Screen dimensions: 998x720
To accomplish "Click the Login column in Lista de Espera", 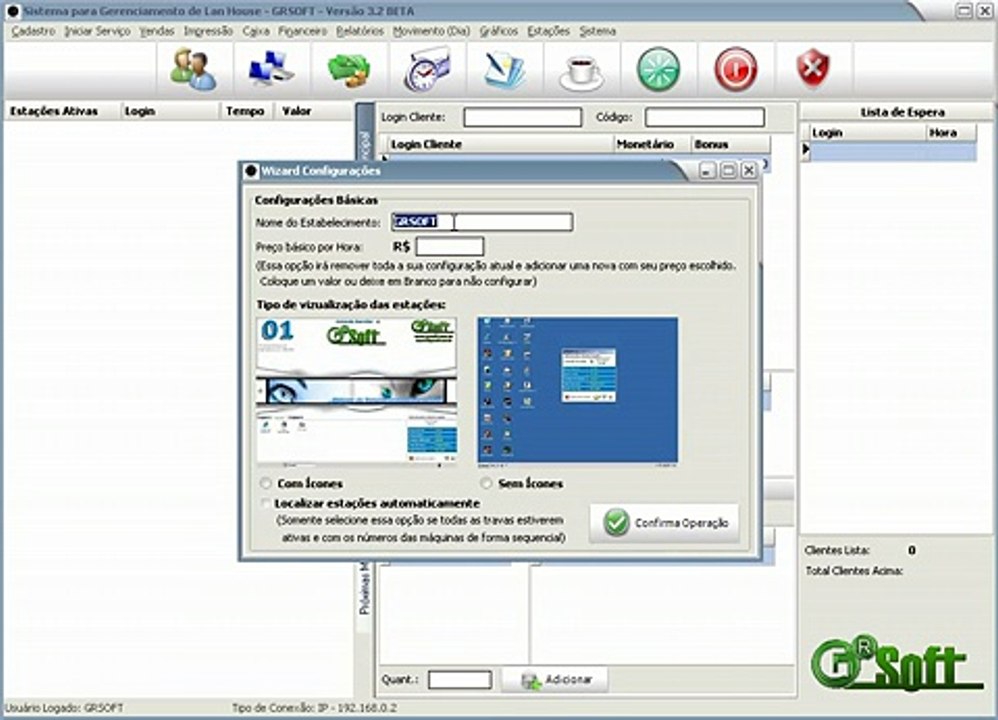I will pos(868,133).
